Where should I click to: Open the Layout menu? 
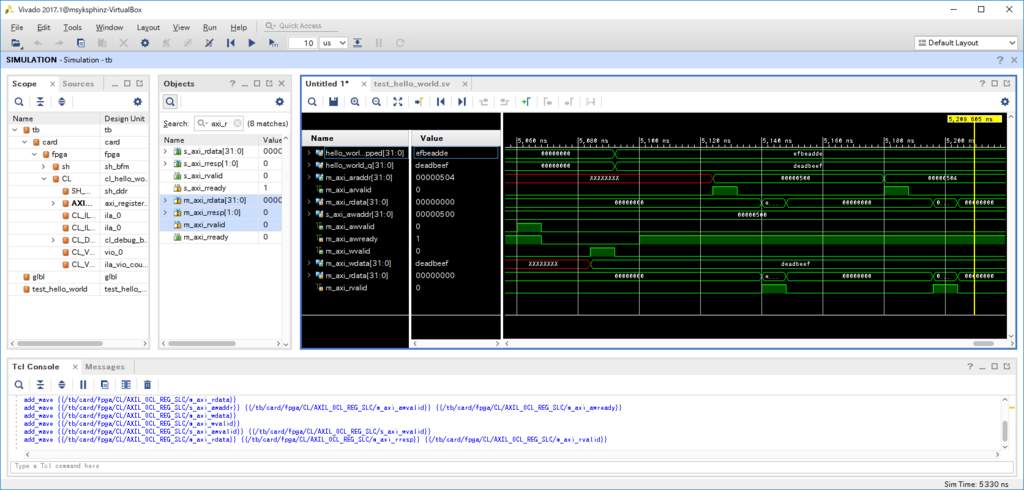pos(148,27)
